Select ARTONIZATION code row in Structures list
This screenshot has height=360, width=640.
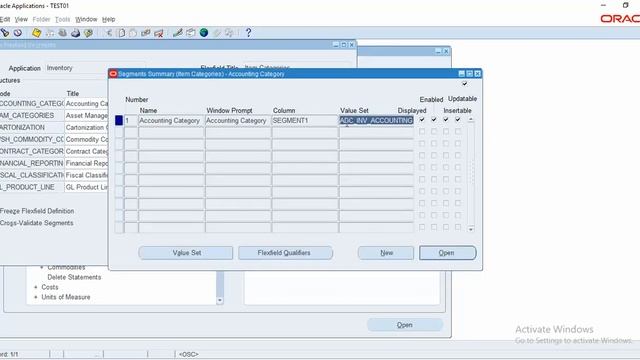32,127
